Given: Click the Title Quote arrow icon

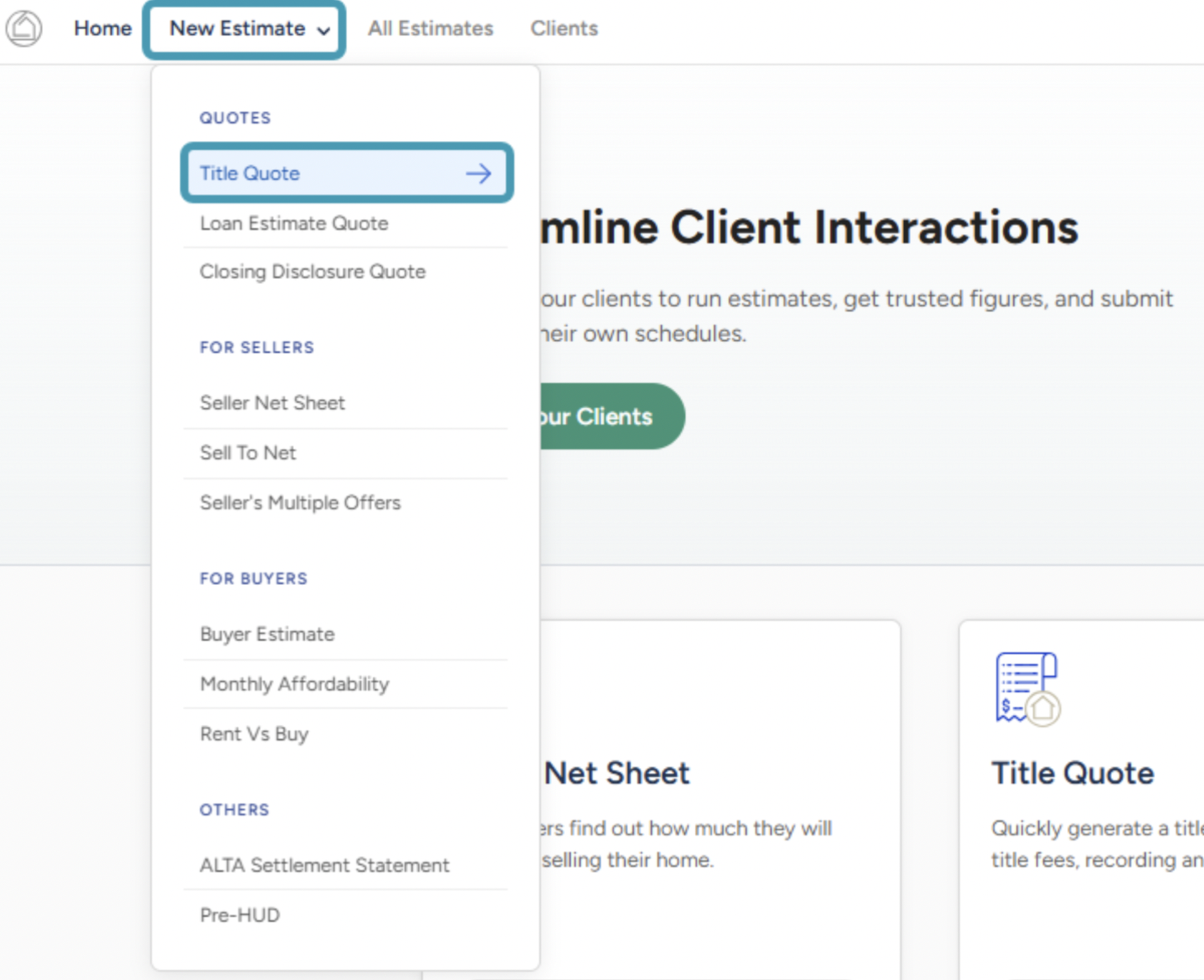Looking at the screenshot, I should [478, 173].
